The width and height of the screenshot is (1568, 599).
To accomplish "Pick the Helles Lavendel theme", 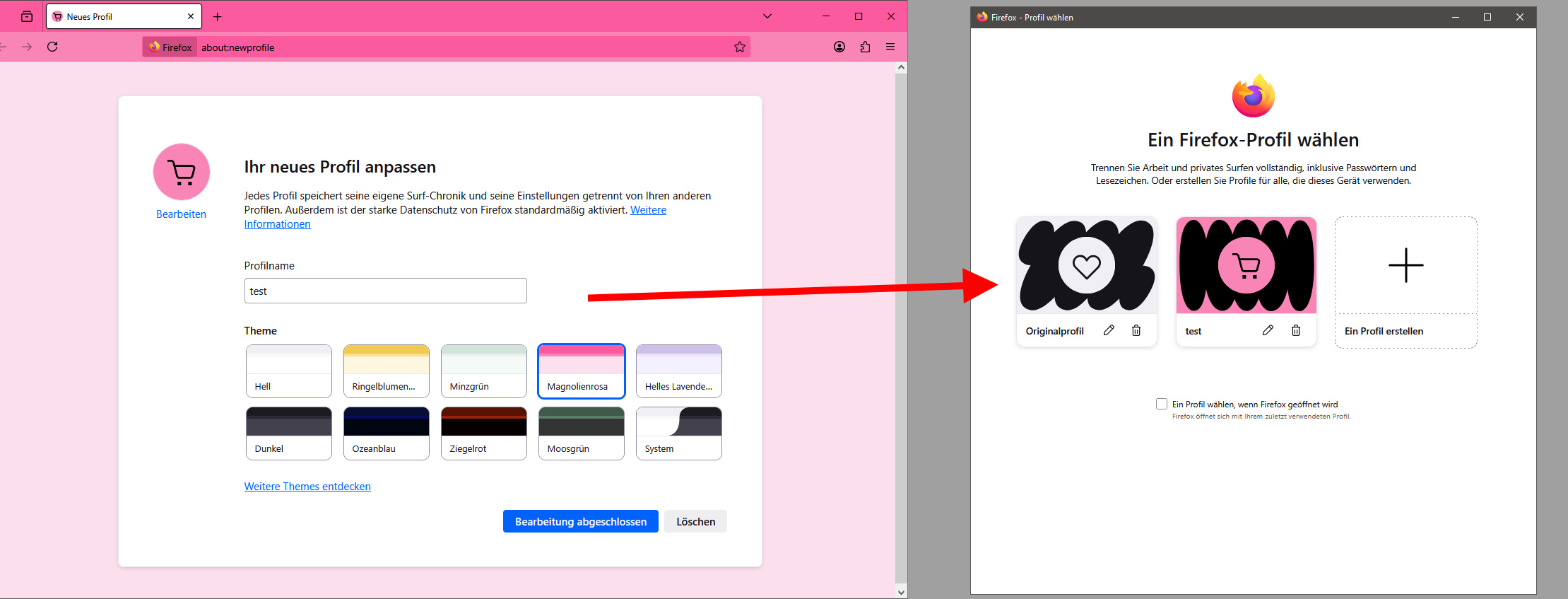I will click(x=679, y=371).
